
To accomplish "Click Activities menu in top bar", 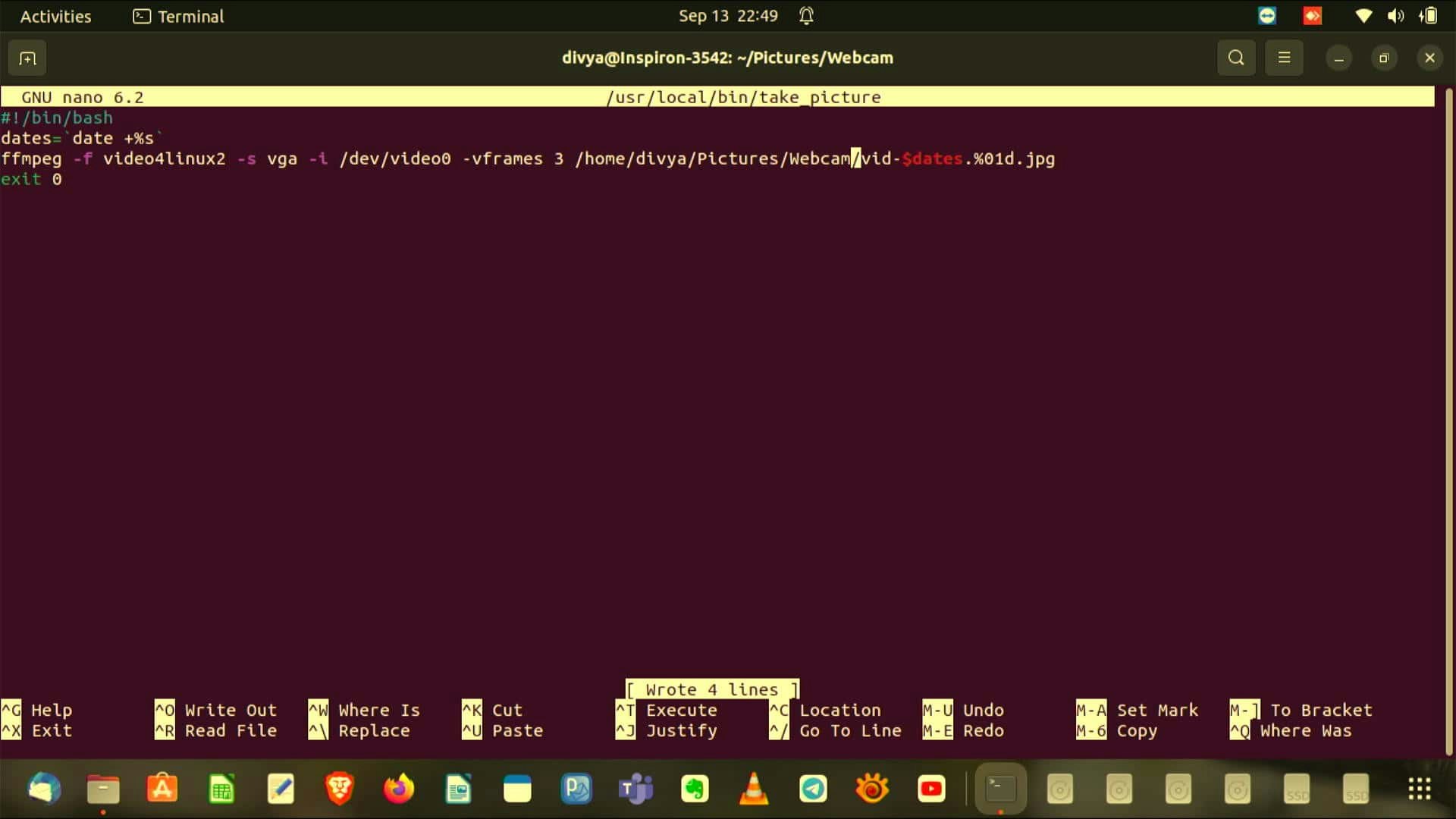I will click(56, 16).
